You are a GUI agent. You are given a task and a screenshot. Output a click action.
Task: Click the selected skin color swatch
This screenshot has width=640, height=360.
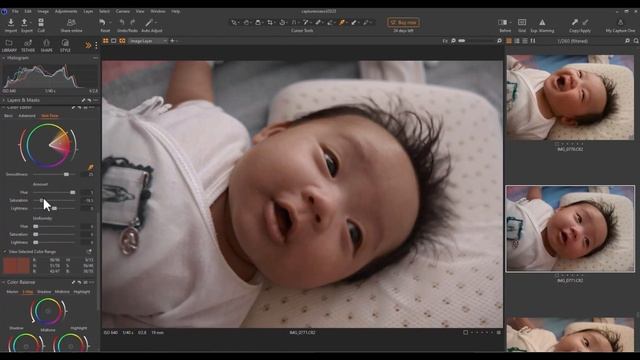[16, 265]
